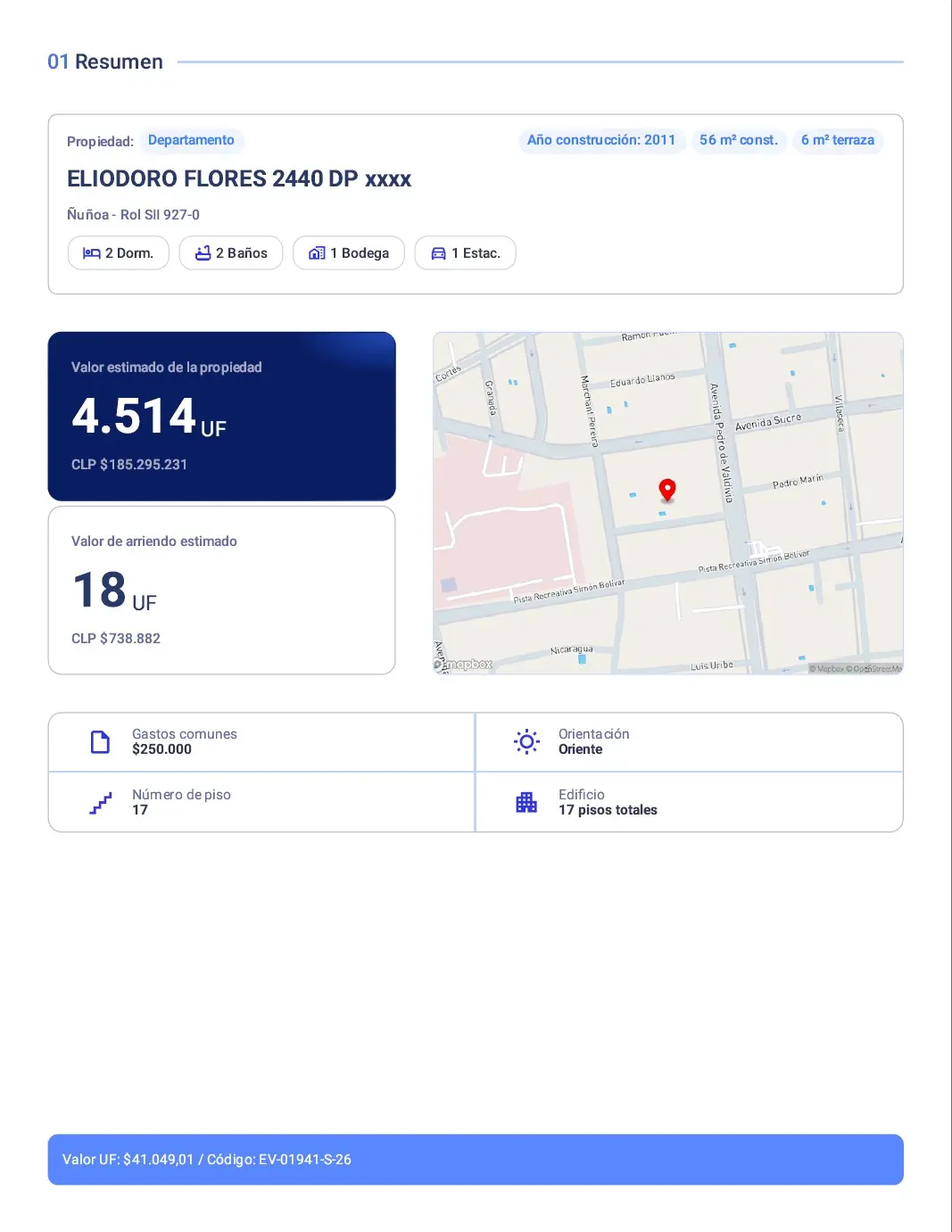952x1232 pixels.
Task: Click the 6 m² terraza badge
Action: coord(838,140)
